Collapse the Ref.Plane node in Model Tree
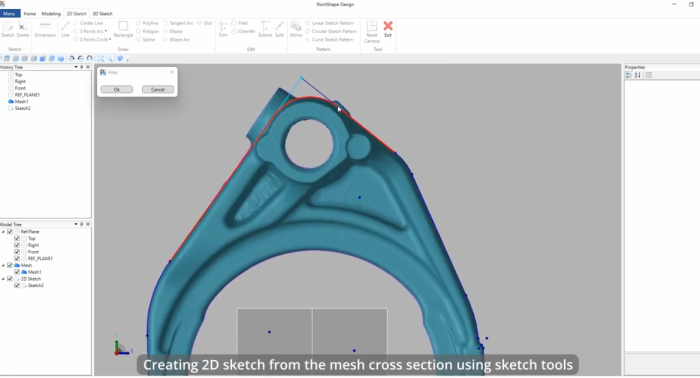Viewport: 700px width, 378px height. click(x=3, y=232)
